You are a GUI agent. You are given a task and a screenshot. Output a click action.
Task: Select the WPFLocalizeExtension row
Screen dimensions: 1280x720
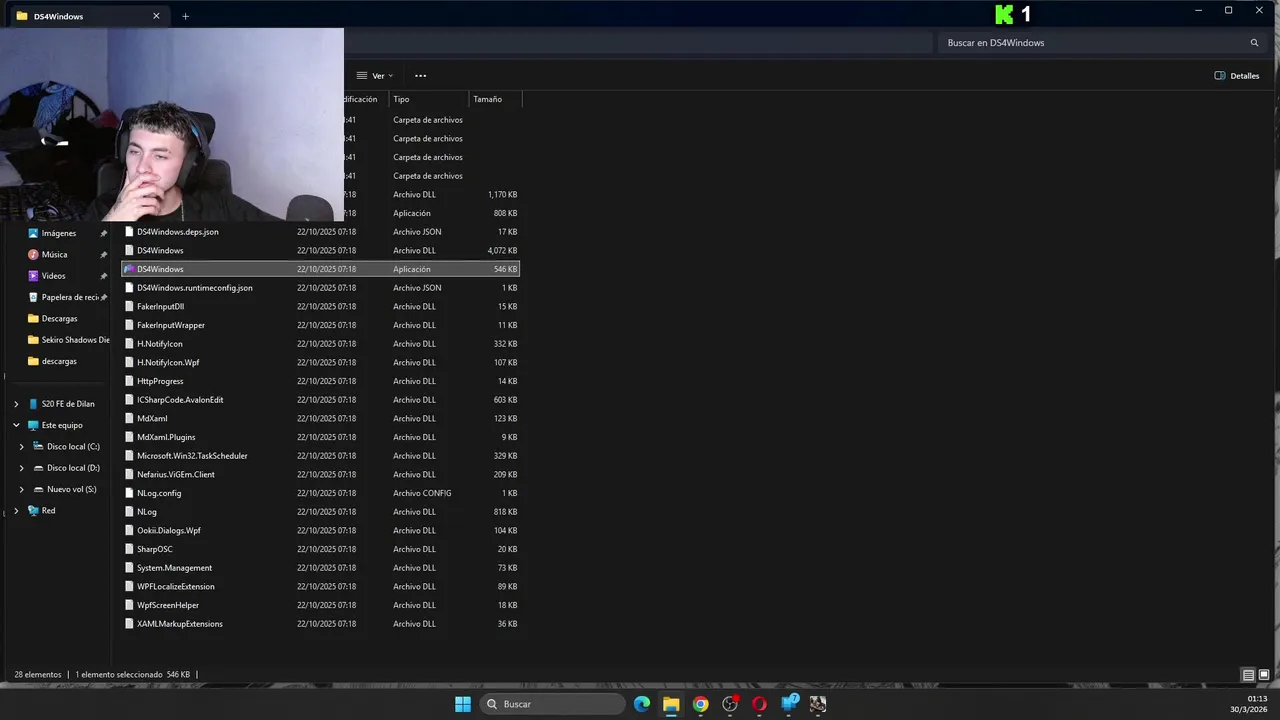click(320, 586)
